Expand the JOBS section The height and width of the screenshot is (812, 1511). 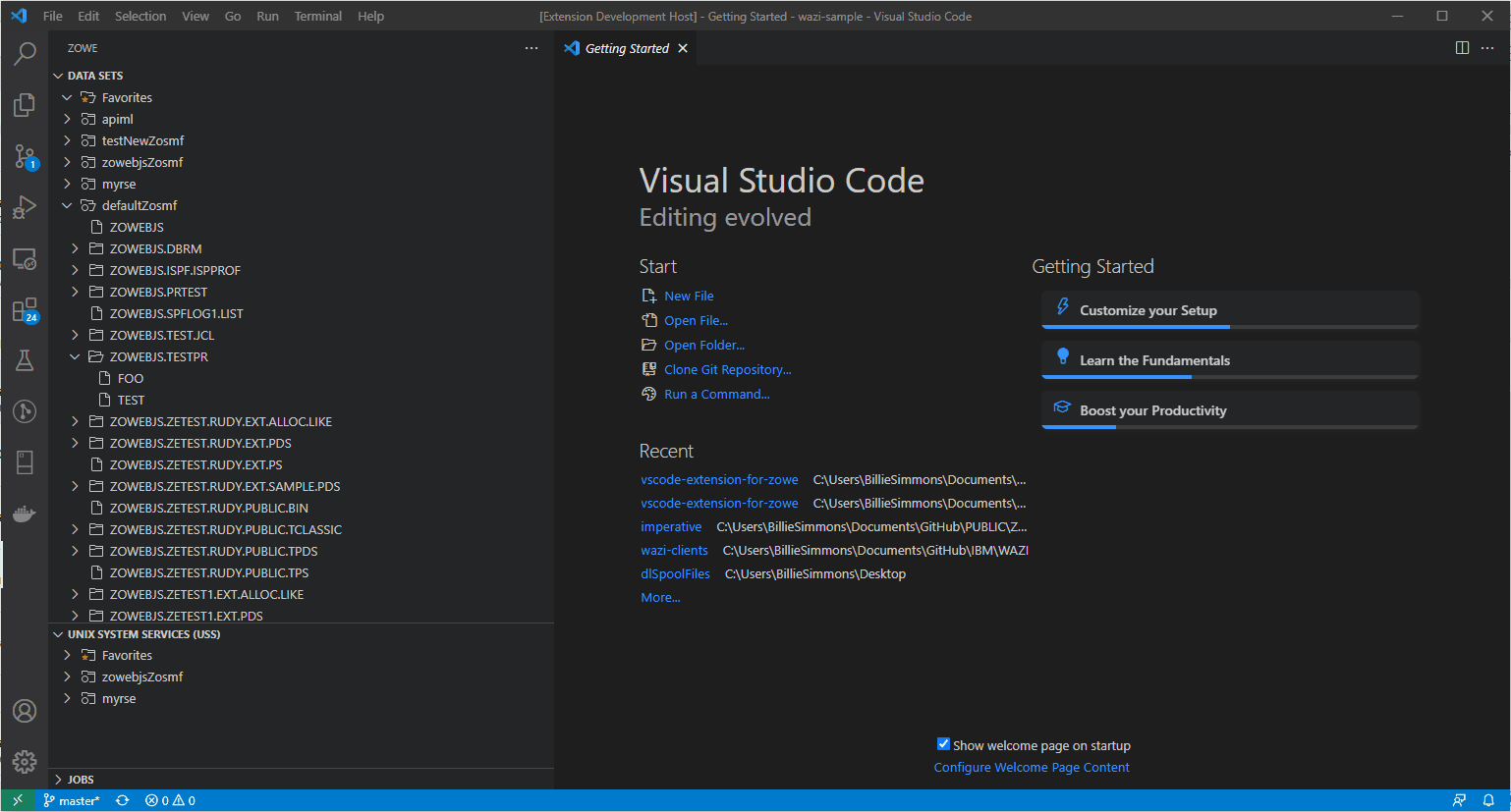81,780
